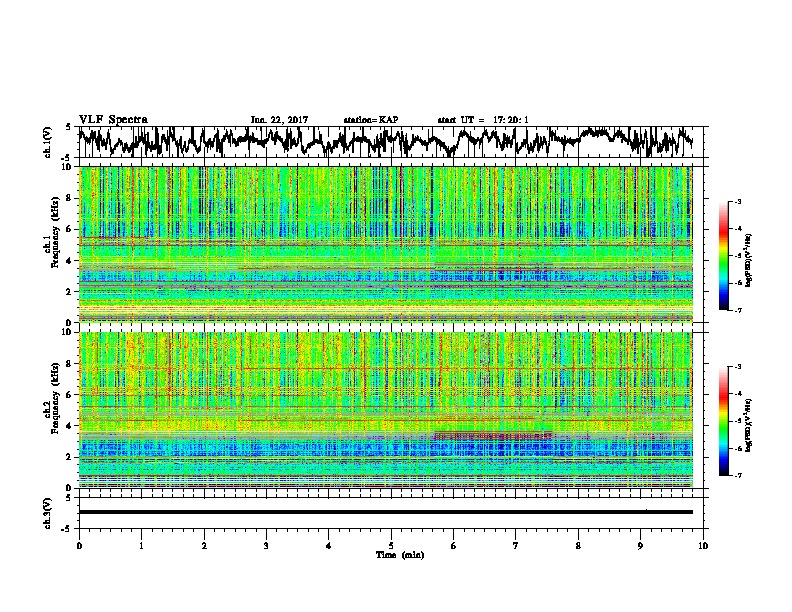
Task: Click time axis tick label "1"
Action: click(141, 545)
